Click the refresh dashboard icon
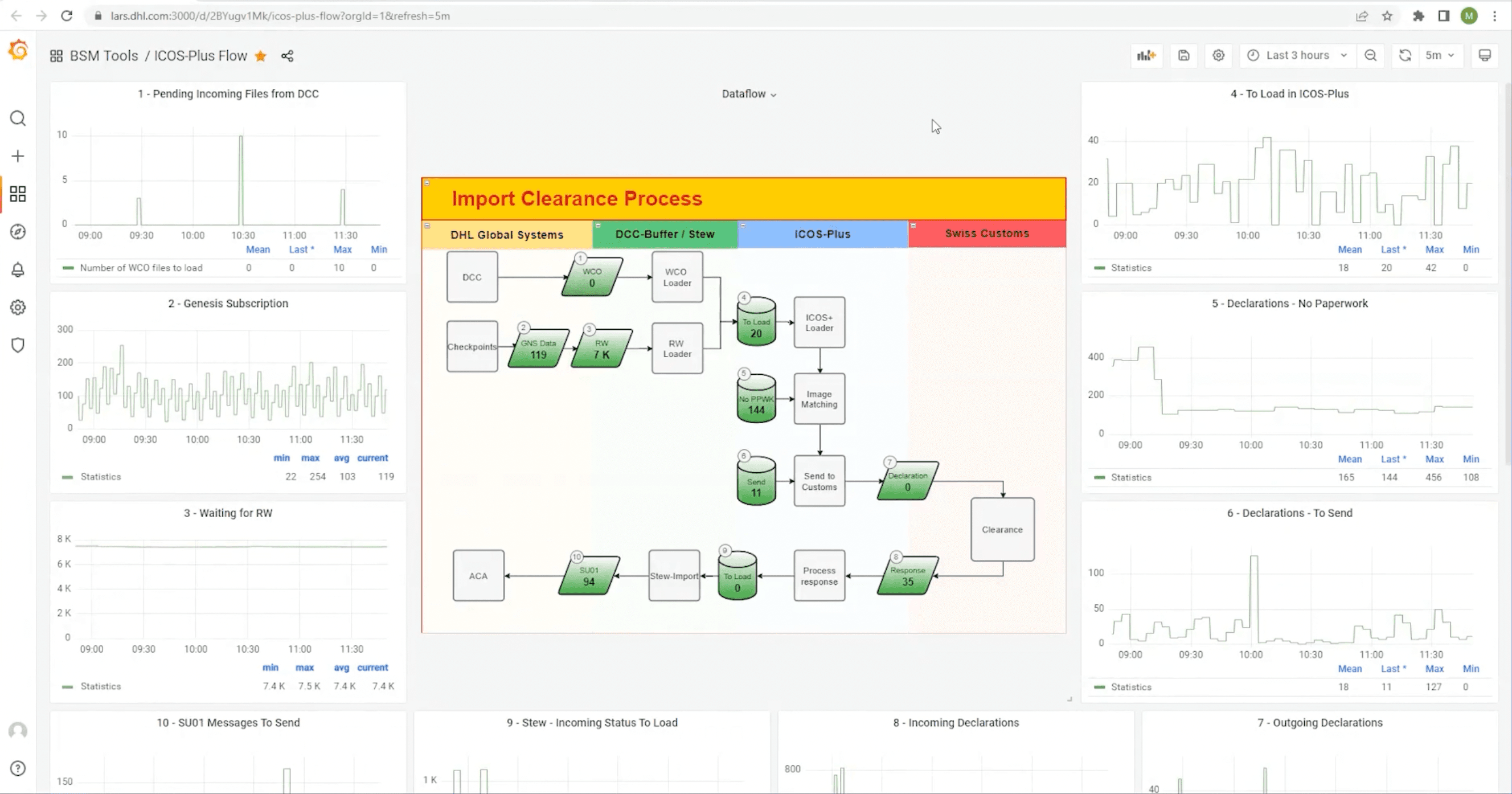 tap(1405, 55)
